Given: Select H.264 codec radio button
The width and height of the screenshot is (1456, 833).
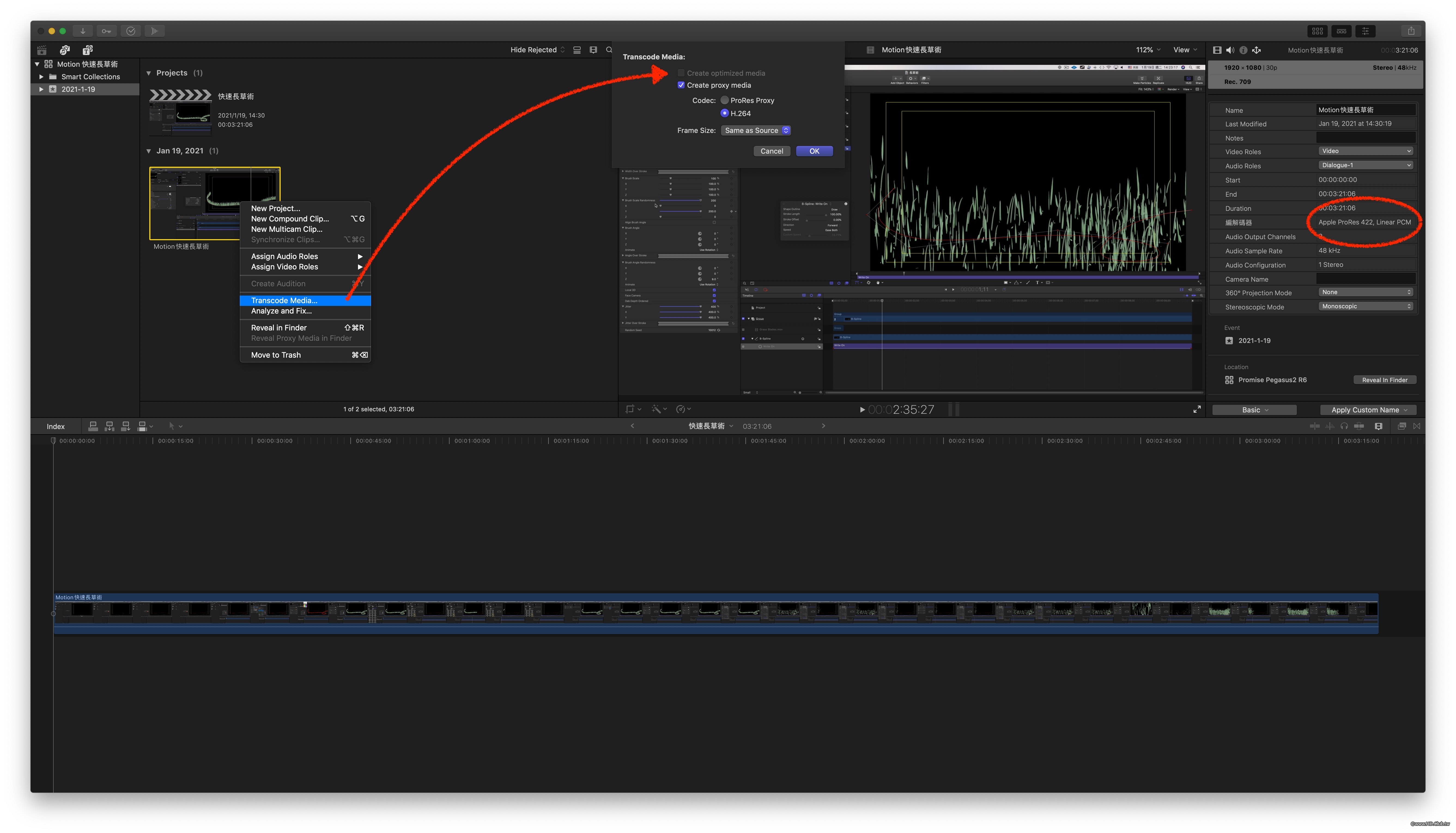Looking at the screenshot, I should click(724, 113).
